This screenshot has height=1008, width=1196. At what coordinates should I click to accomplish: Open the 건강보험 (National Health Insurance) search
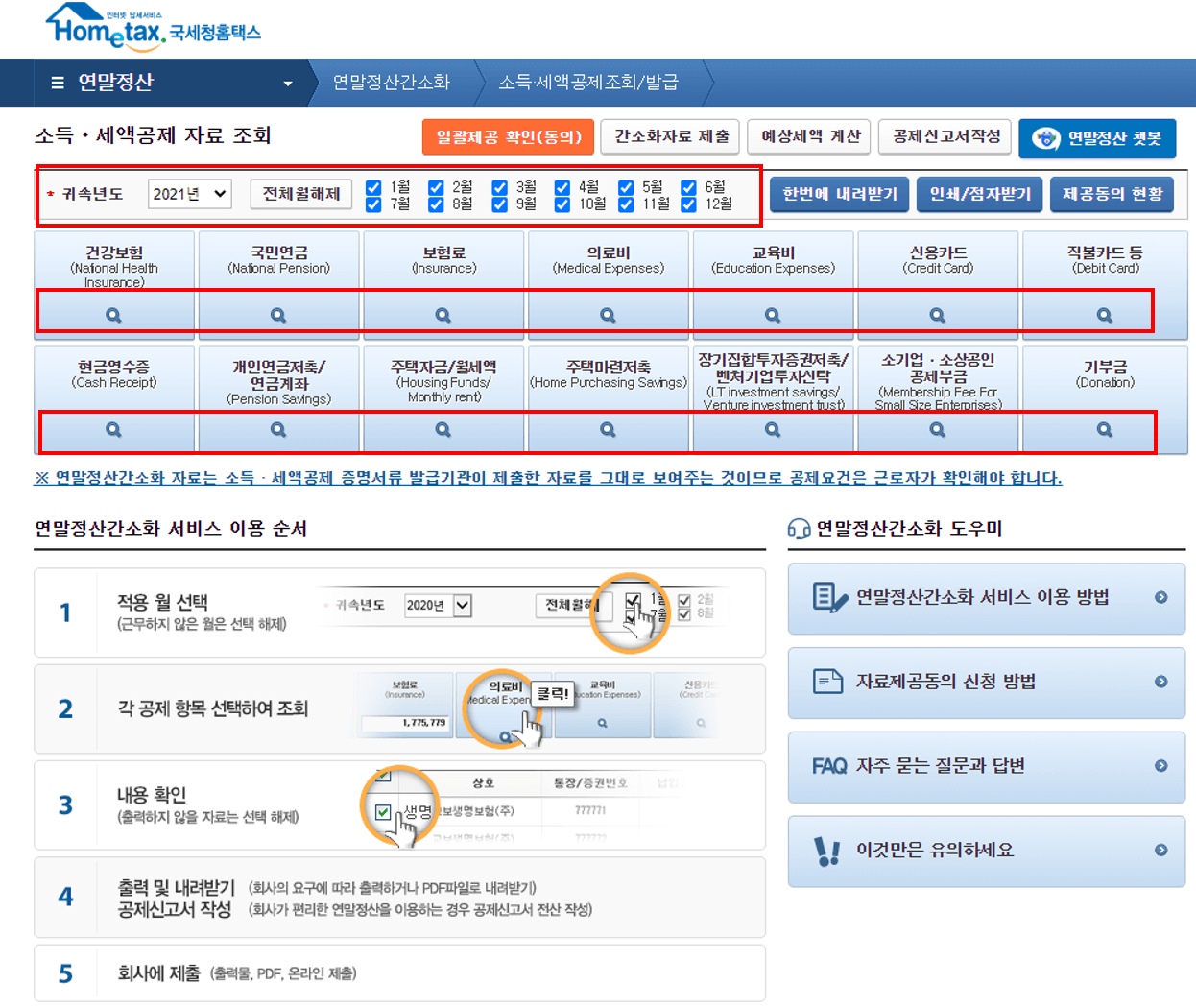(114, 313)
